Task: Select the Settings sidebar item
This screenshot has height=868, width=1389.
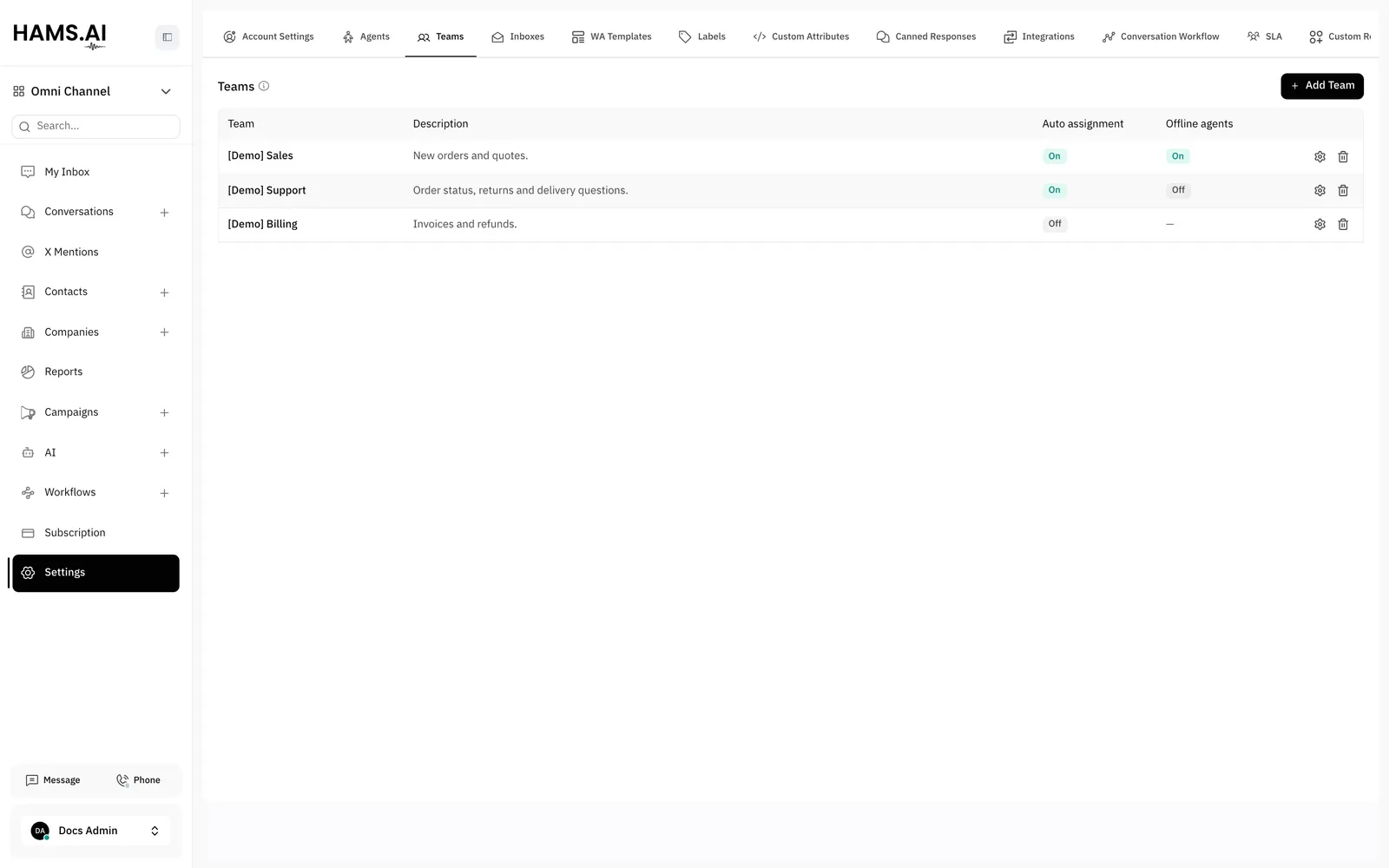Action: pyautogui.click(x=95, y=573)
